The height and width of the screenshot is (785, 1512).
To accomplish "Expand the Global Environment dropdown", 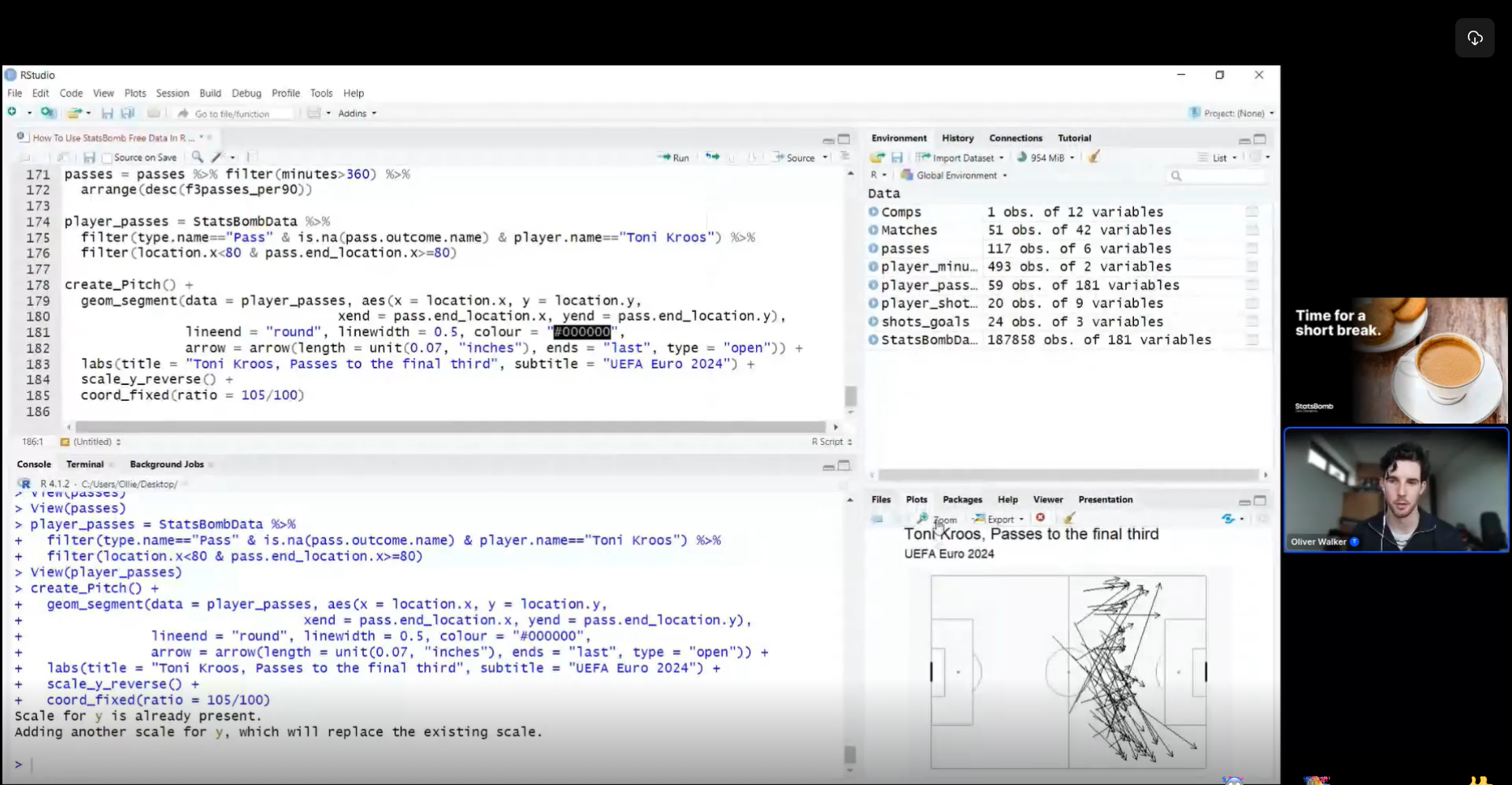I will (956, 176).
